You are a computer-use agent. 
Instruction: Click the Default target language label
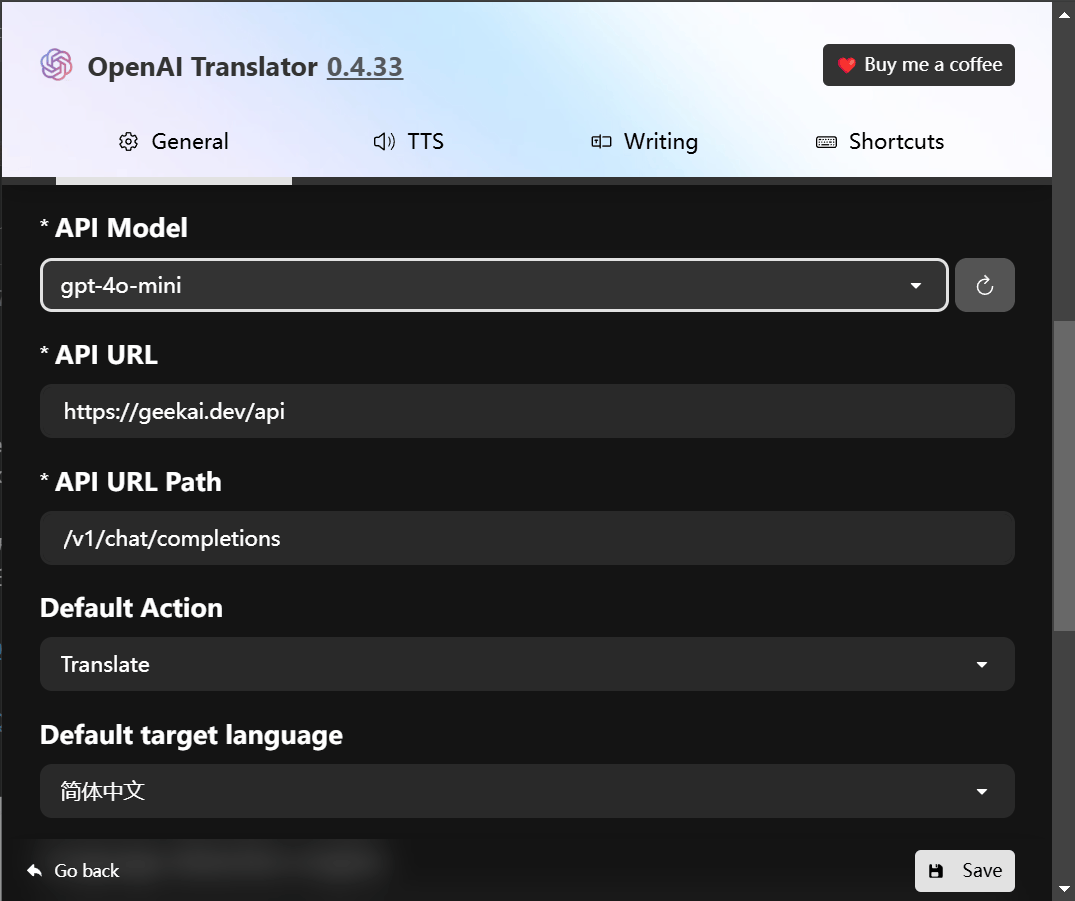(191, 735)
